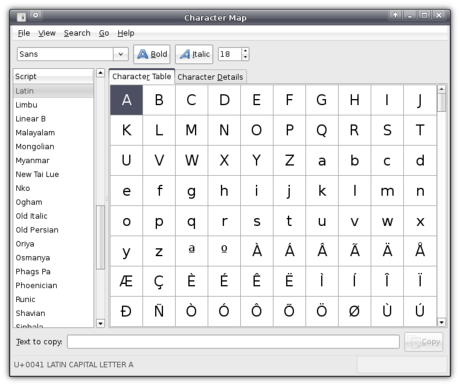
Task: Increase font size with the up stepper arrow
Action: pos(245,51)
